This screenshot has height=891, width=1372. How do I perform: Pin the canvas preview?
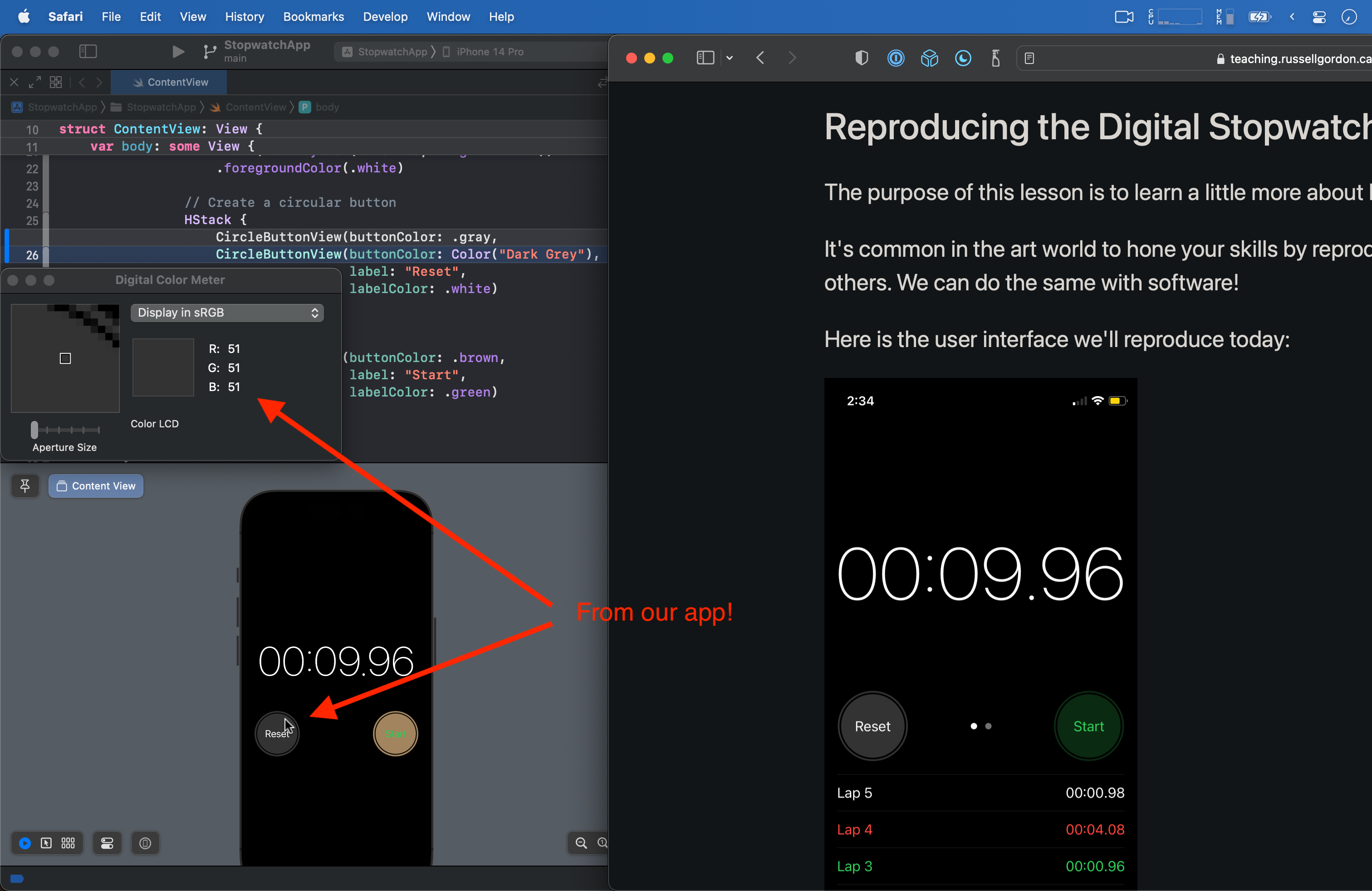pyautogui.click(x=25, y=486)
